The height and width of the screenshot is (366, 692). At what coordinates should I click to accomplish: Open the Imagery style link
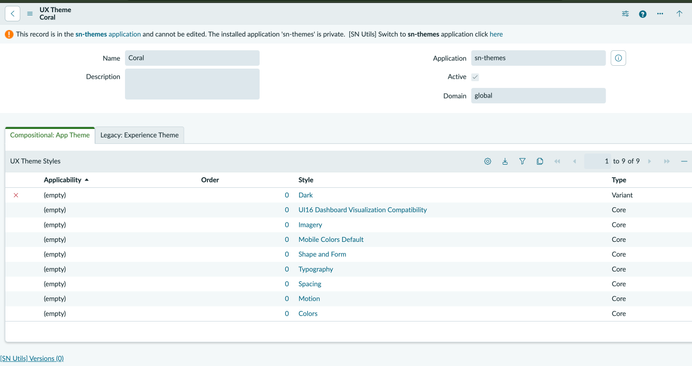click(310, 225)
